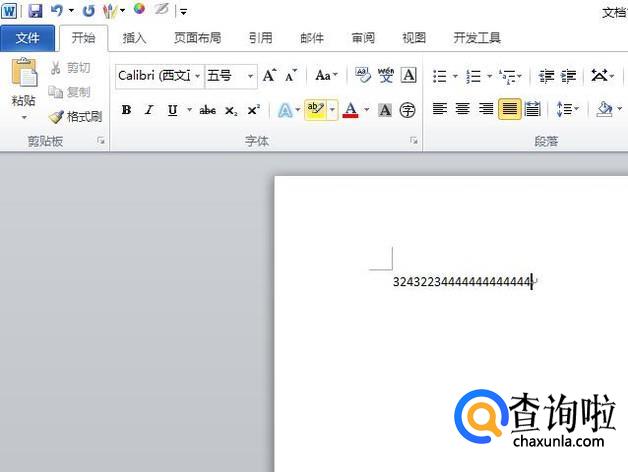Open Customize Quick Access Toolbar arrow

pos(183,12)
